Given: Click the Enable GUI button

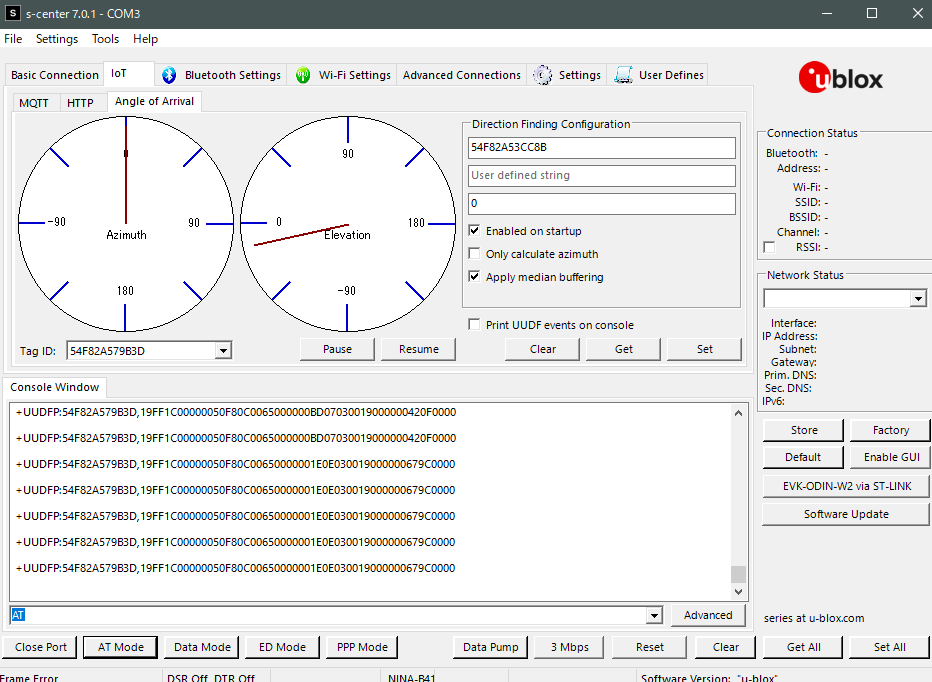Looking at the screenshot, I should point(892,457).
